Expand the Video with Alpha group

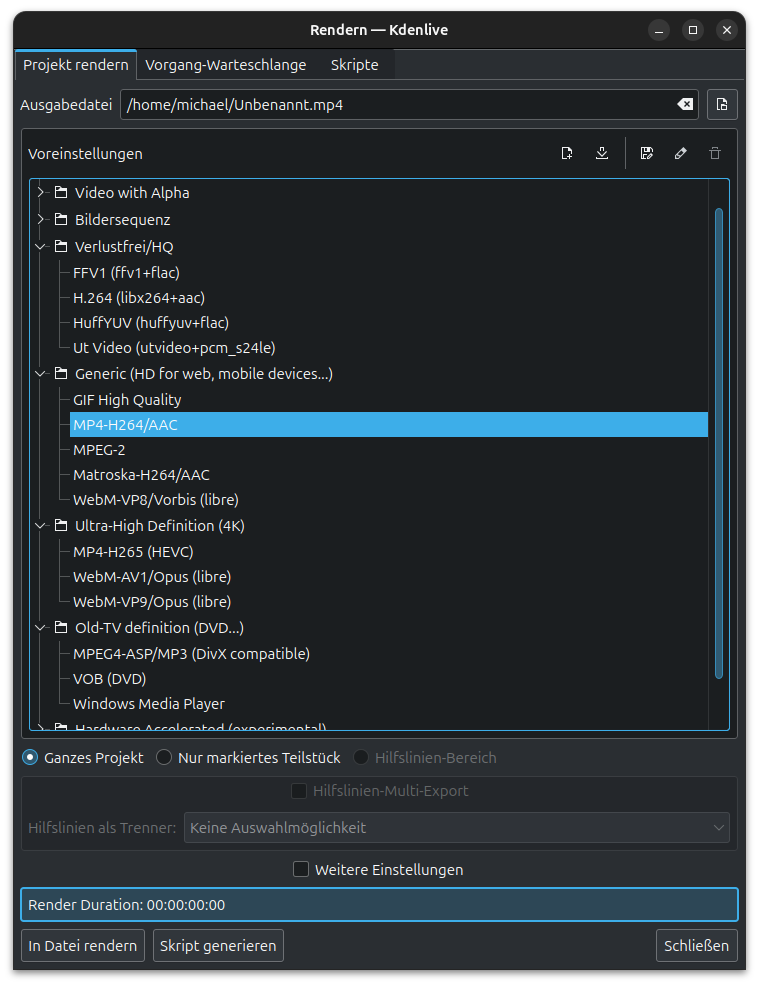[x=41, y=193]
